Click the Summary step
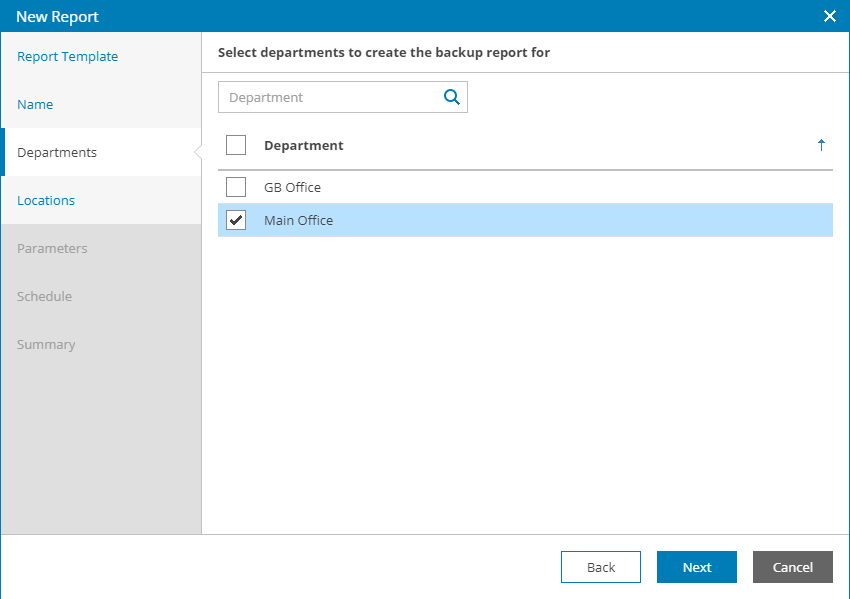The image size is (850, 599). click(x=46, y=345)
